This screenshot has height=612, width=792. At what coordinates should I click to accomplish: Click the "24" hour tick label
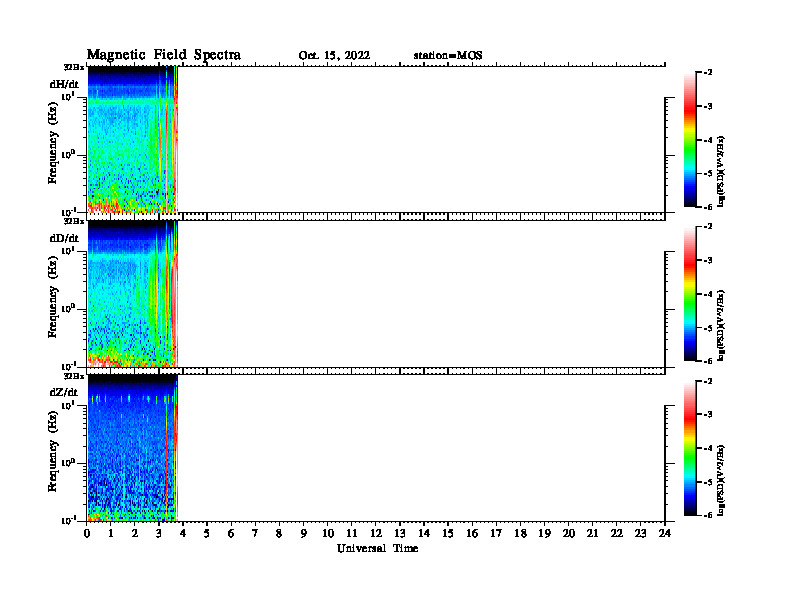pyautogui.click(x=665, y=533)
